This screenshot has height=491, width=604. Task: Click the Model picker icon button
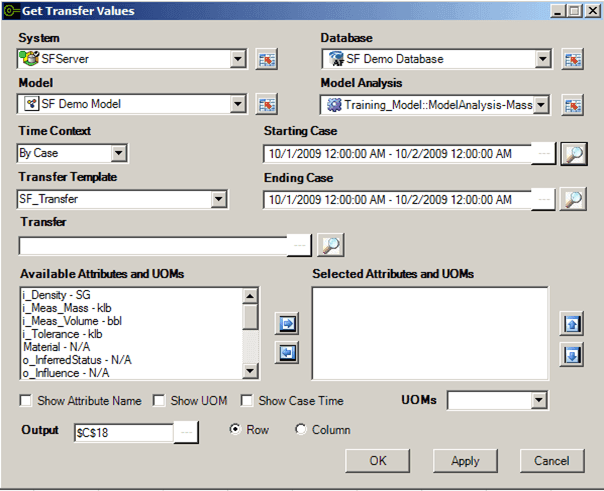pyautogui.click(x=267, y=104)
